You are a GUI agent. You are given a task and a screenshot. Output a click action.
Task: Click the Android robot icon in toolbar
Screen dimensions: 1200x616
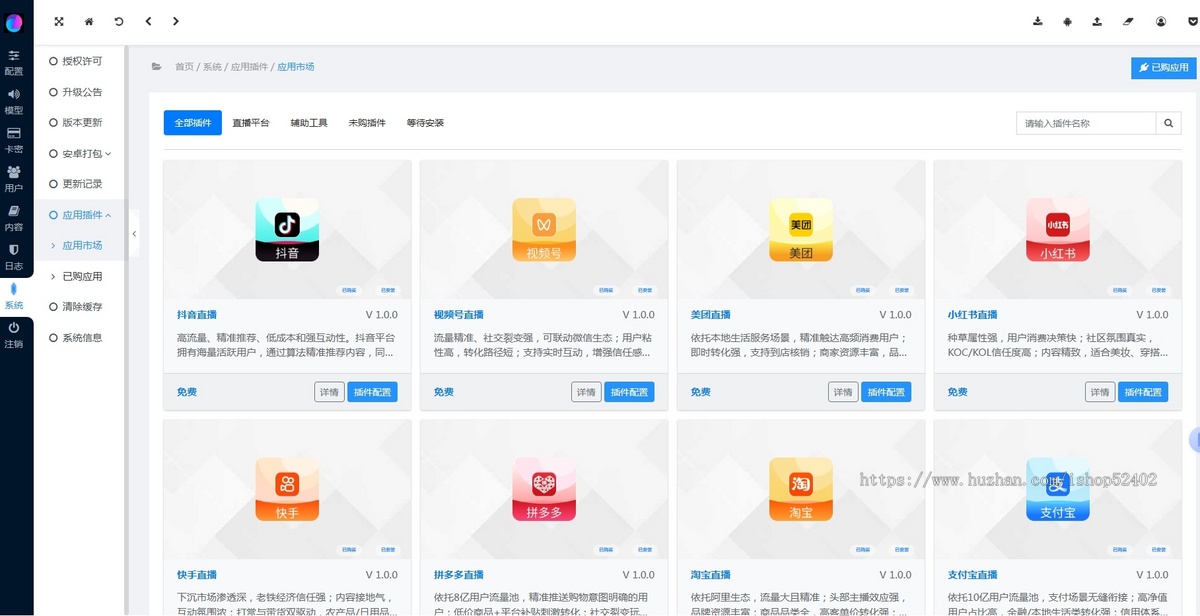point(1067,21)
